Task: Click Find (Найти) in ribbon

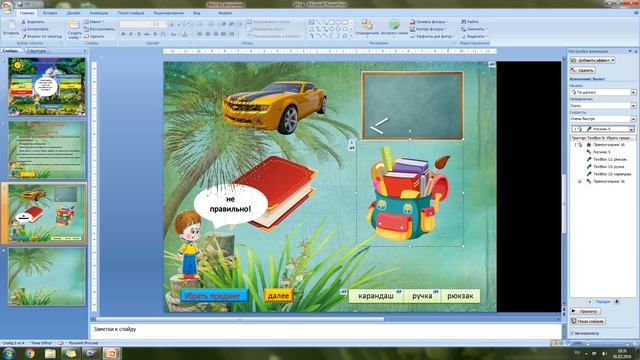Action: click(469, 22)
